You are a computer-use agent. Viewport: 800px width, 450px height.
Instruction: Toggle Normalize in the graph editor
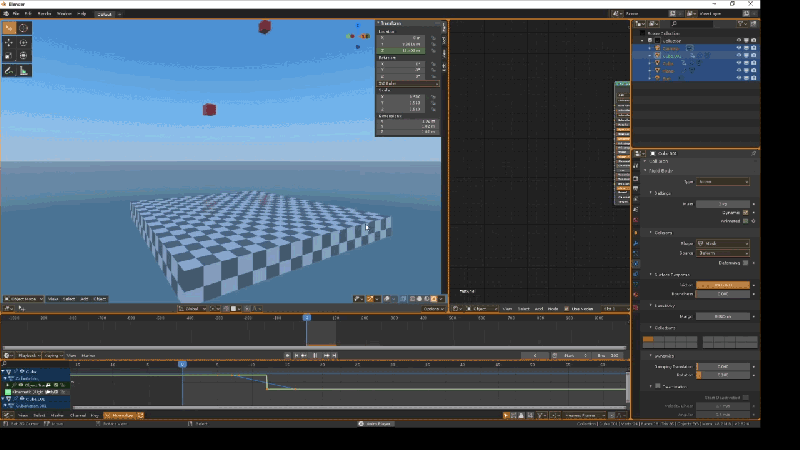(119, 416)
